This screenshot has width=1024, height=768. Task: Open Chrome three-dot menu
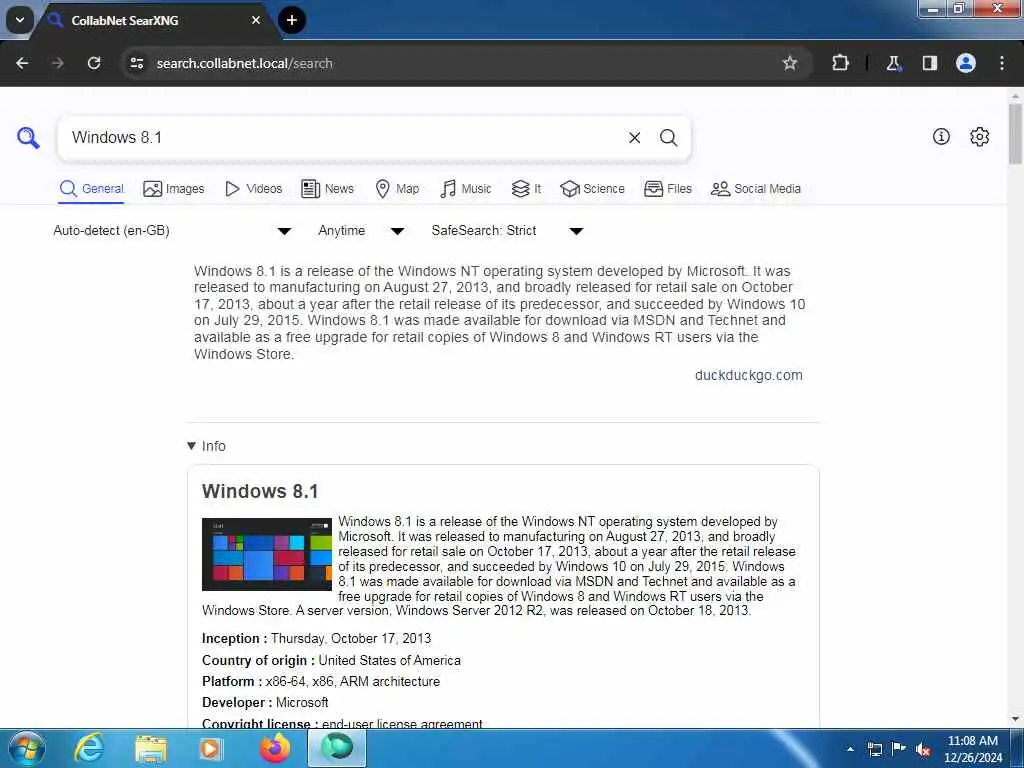coord(1002,63)
